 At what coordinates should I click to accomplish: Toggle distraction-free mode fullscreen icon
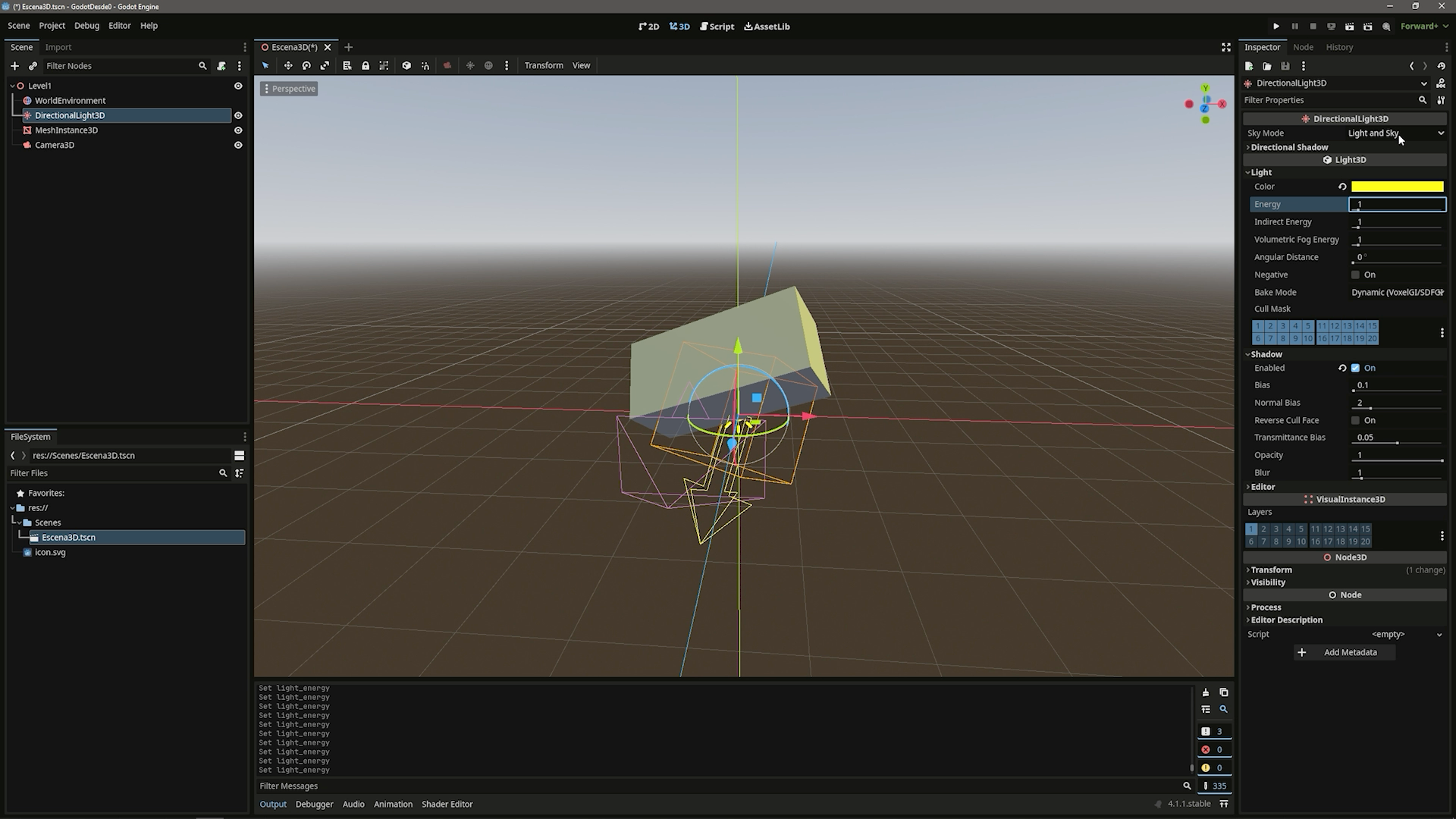pyautogui.click(x=1225, y=47)
